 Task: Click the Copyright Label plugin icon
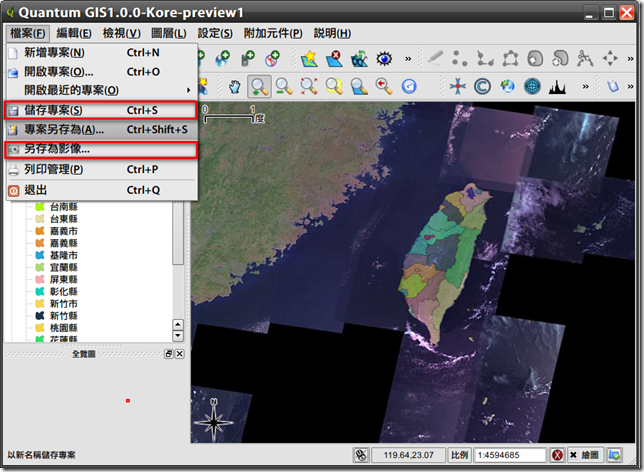tap(482, 86)
